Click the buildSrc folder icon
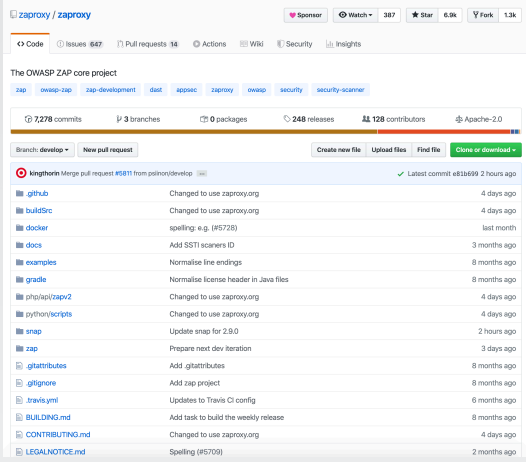This screenshot has width=526, height=462. point(19,210)
